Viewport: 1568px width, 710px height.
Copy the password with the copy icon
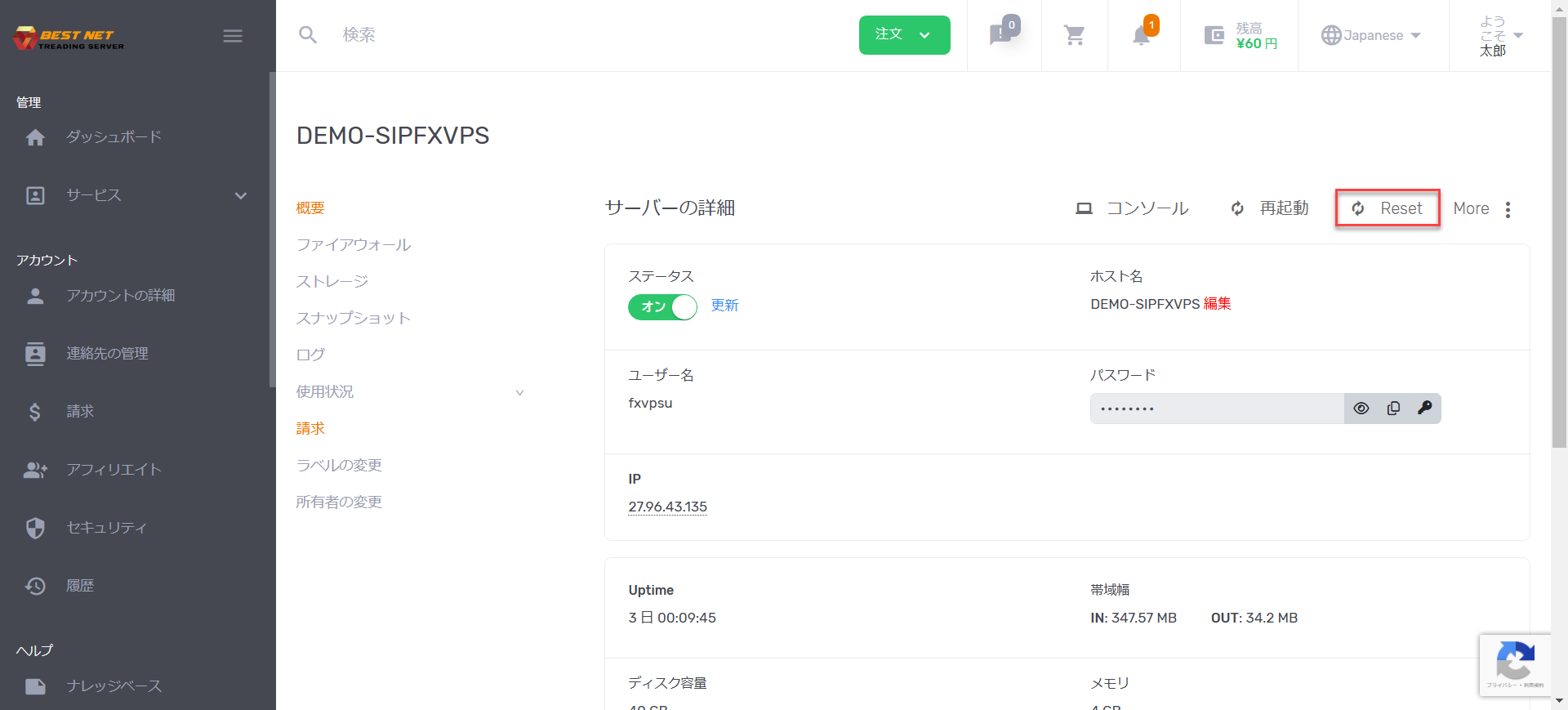click(x=1393, y=409)
